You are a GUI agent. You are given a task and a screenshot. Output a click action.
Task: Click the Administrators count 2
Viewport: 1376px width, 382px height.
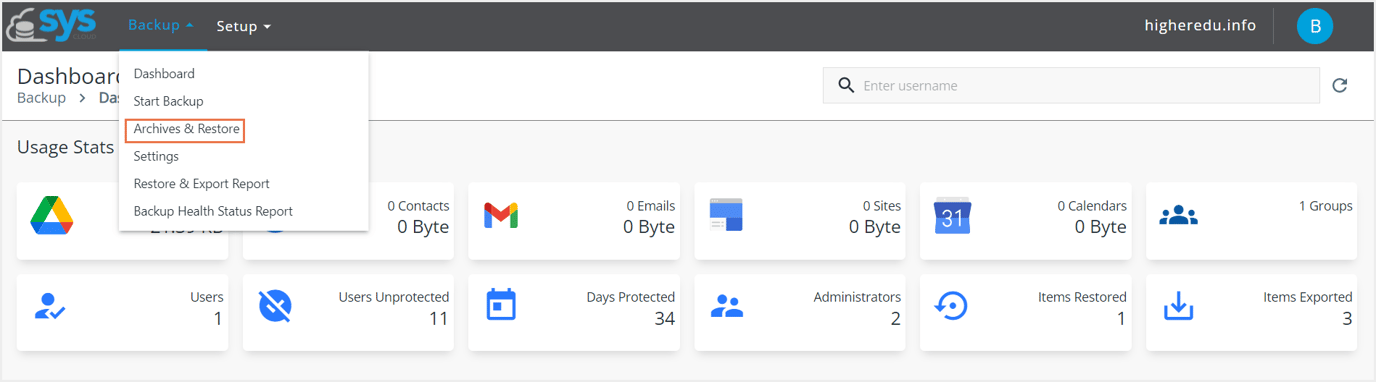[896, 319]
